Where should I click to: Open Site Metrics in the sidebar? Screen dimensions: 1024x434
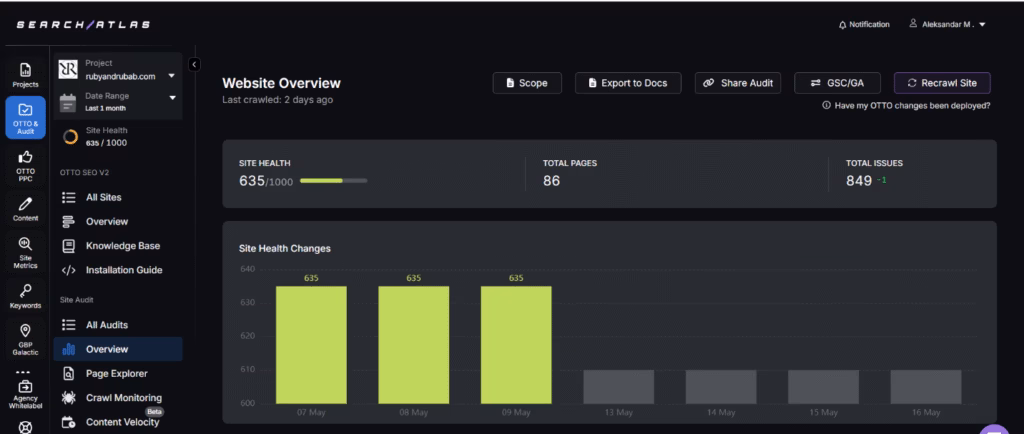pyautogui.click(x=25, y=252)
